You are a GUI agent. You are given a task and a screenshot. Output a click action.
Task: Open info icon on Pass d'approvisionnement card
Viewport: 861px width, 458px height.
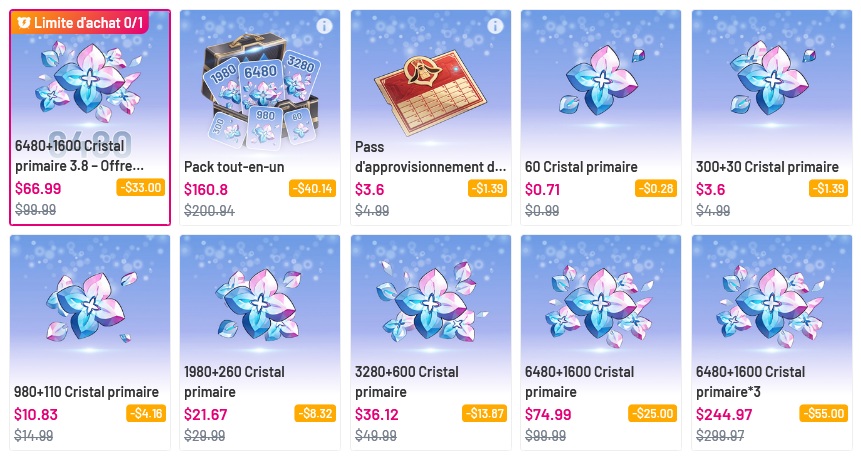[x=495, y=26]
